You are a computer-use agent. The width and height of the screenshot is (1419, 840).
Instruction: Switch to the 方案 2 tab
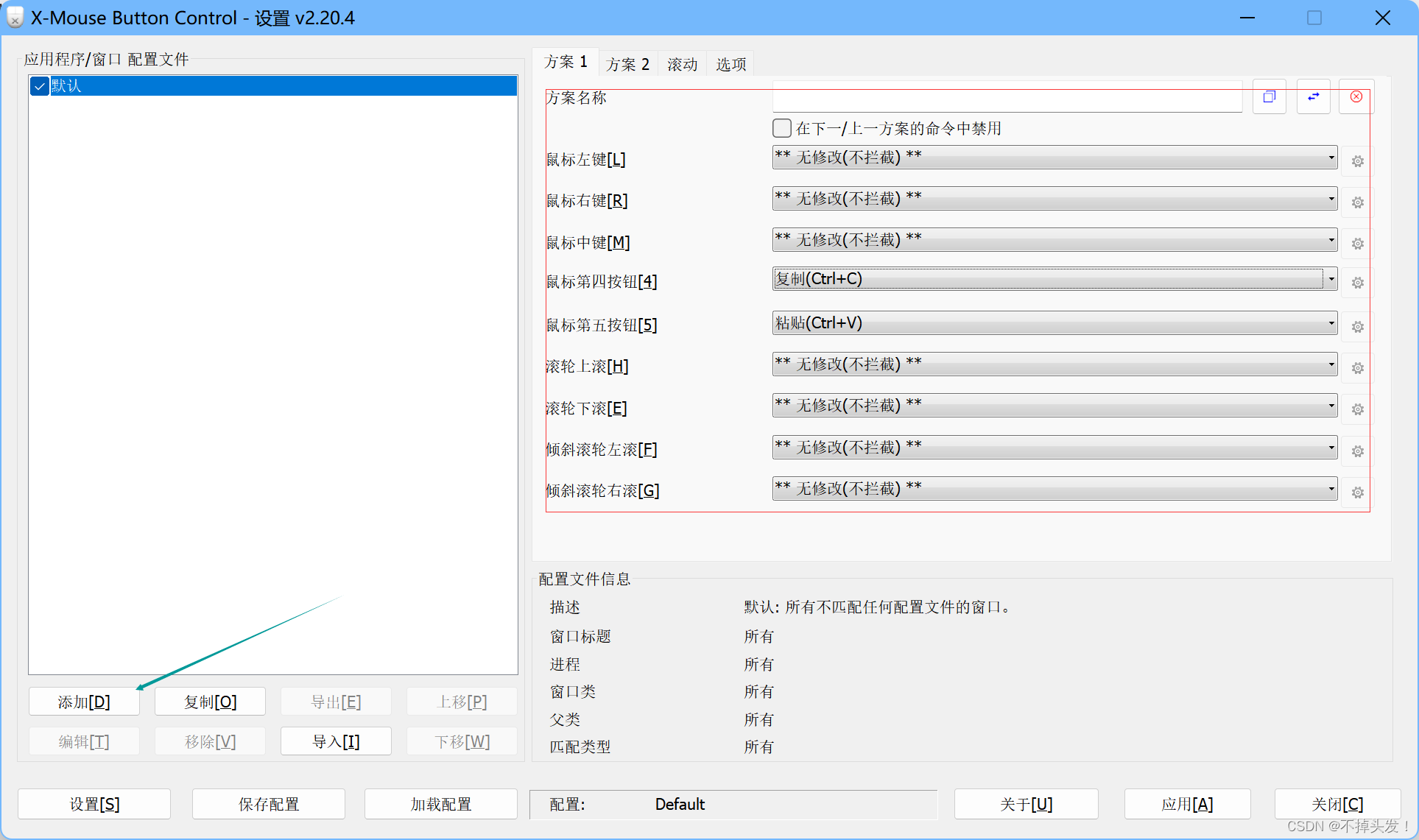(x=627, y=64)
